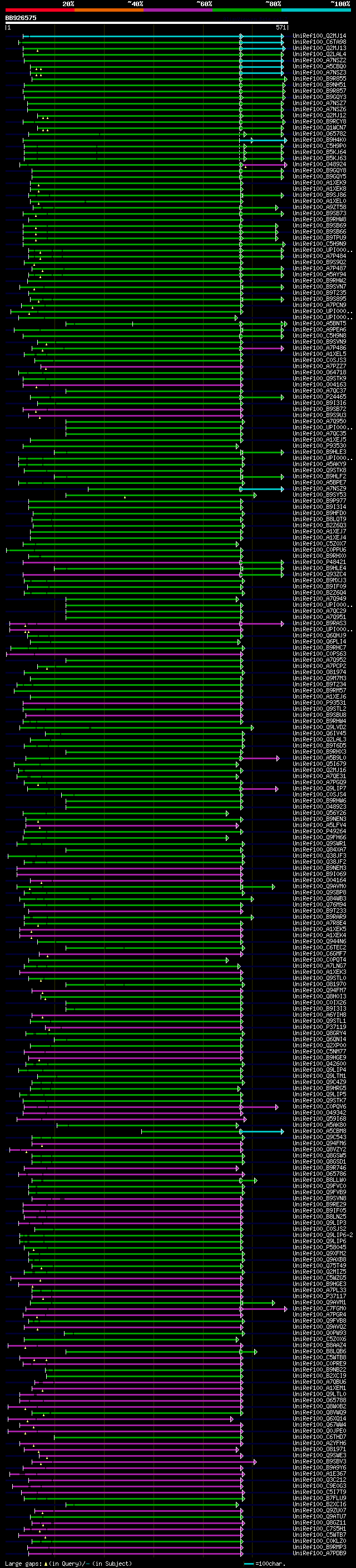Screen dimensions: 356x1568
Task: Click the query end position 571
Action: [280, 27]
